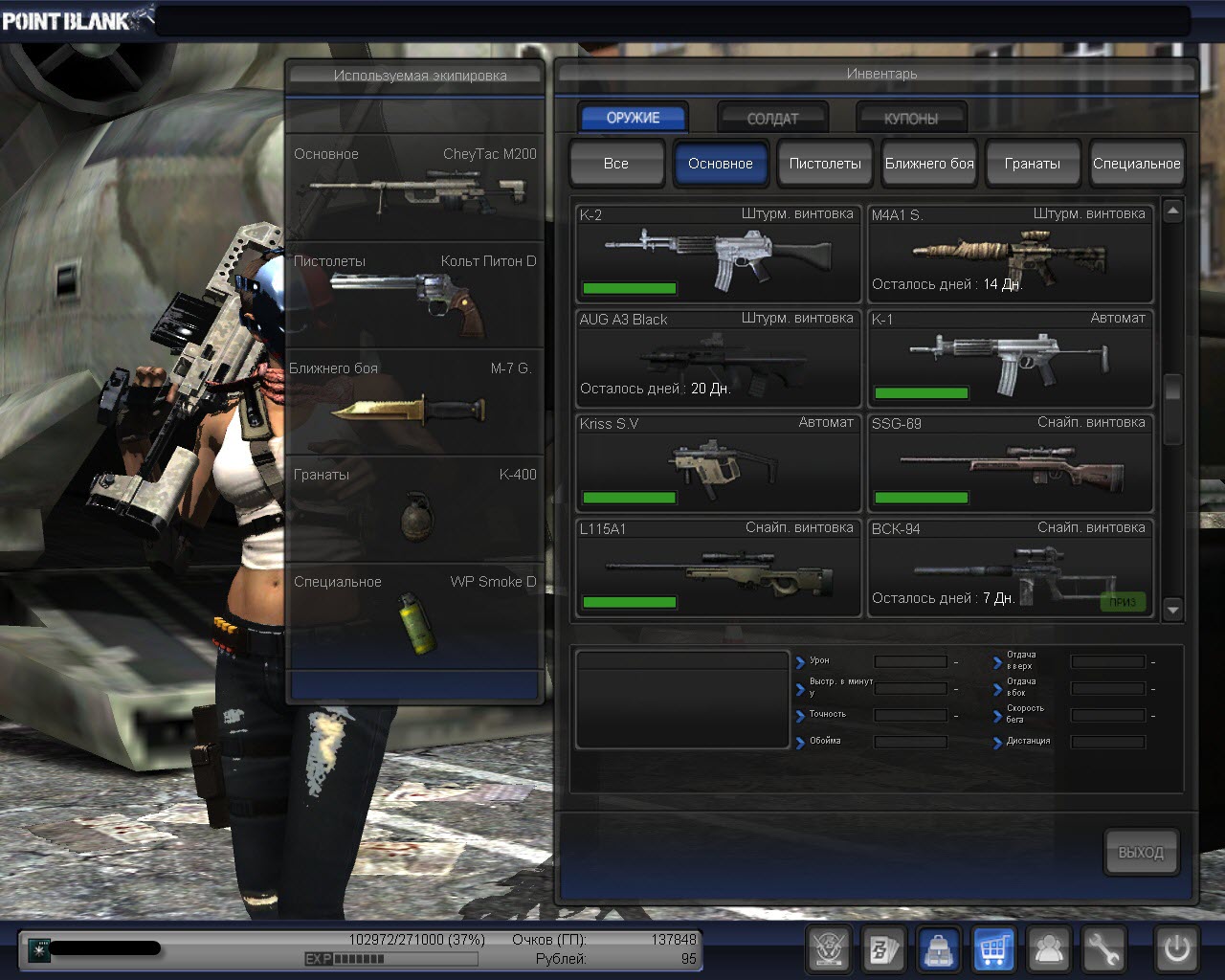Switch to the Солдат tab

(x=772, y=119)
